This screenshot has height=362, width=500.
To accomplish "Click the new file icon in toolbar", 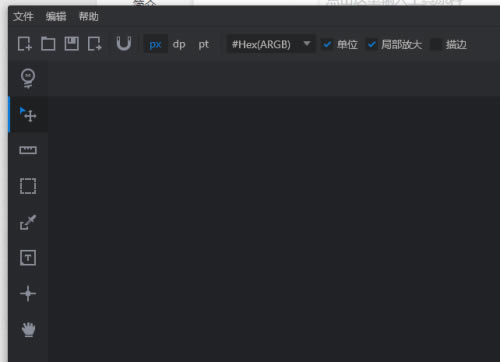I will 25,44.
